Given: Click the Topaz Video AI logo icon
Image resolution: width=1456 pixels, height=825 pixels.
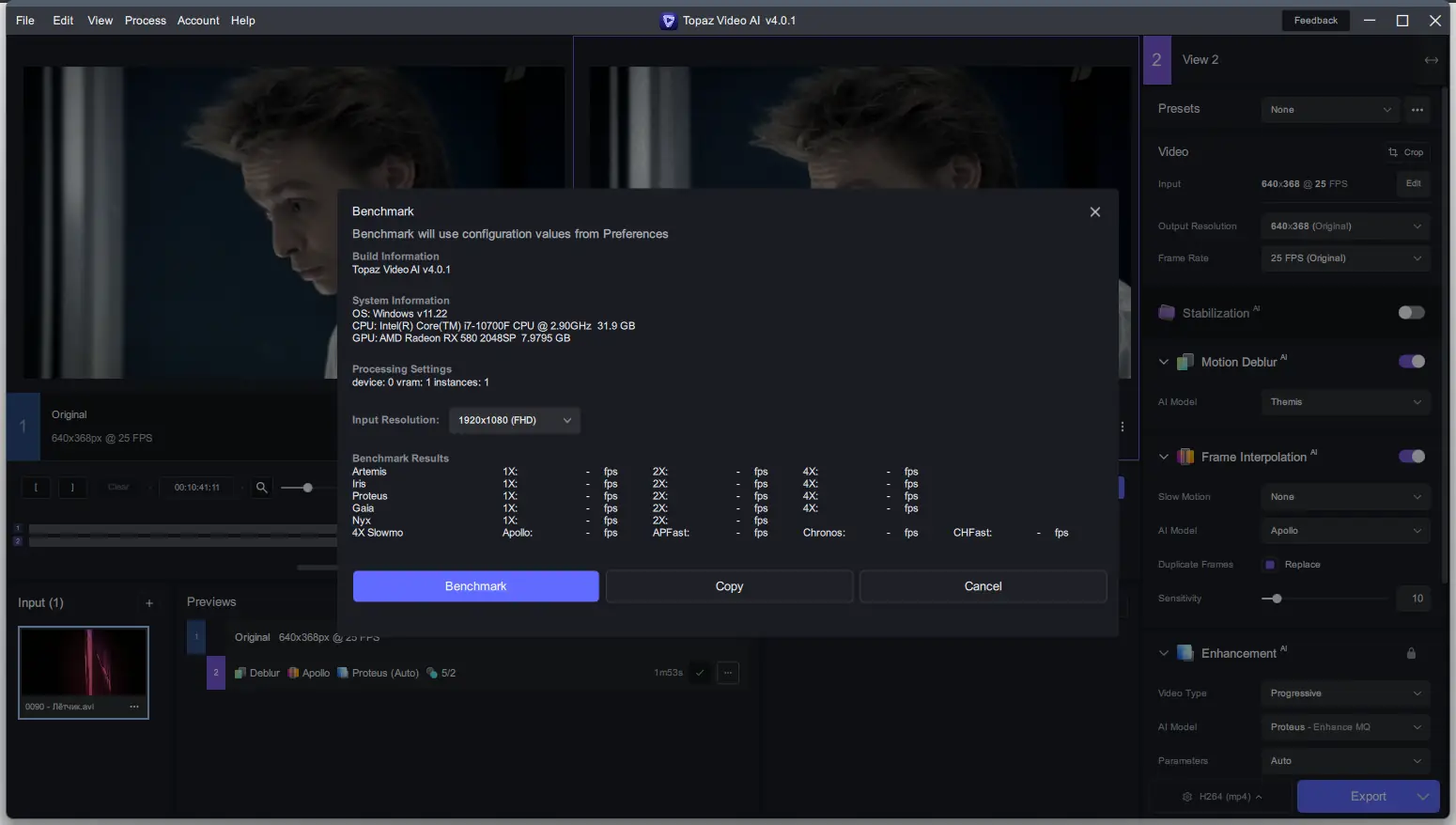Looking at the screenshot, I should pos(669,21).
